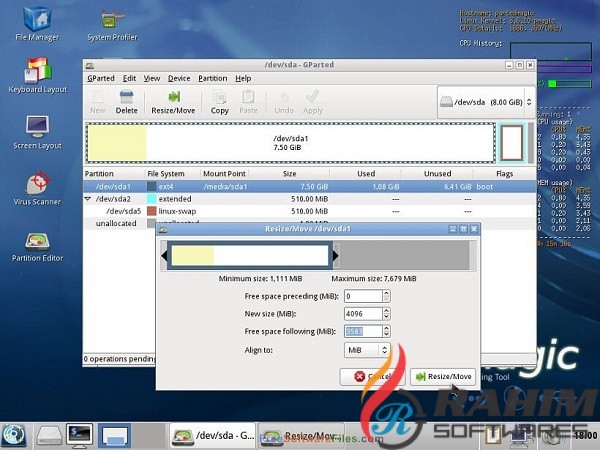Click the Apply toolbar icon

[x=313, y=102]
